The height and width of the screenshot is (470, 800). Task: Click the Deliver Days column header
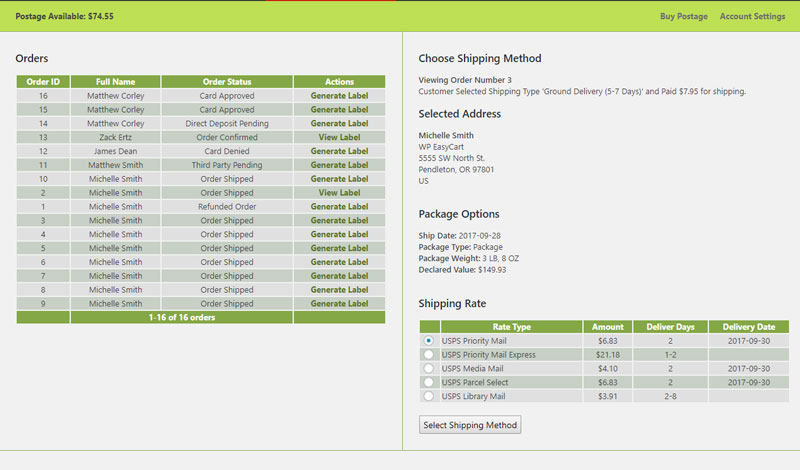670,327
